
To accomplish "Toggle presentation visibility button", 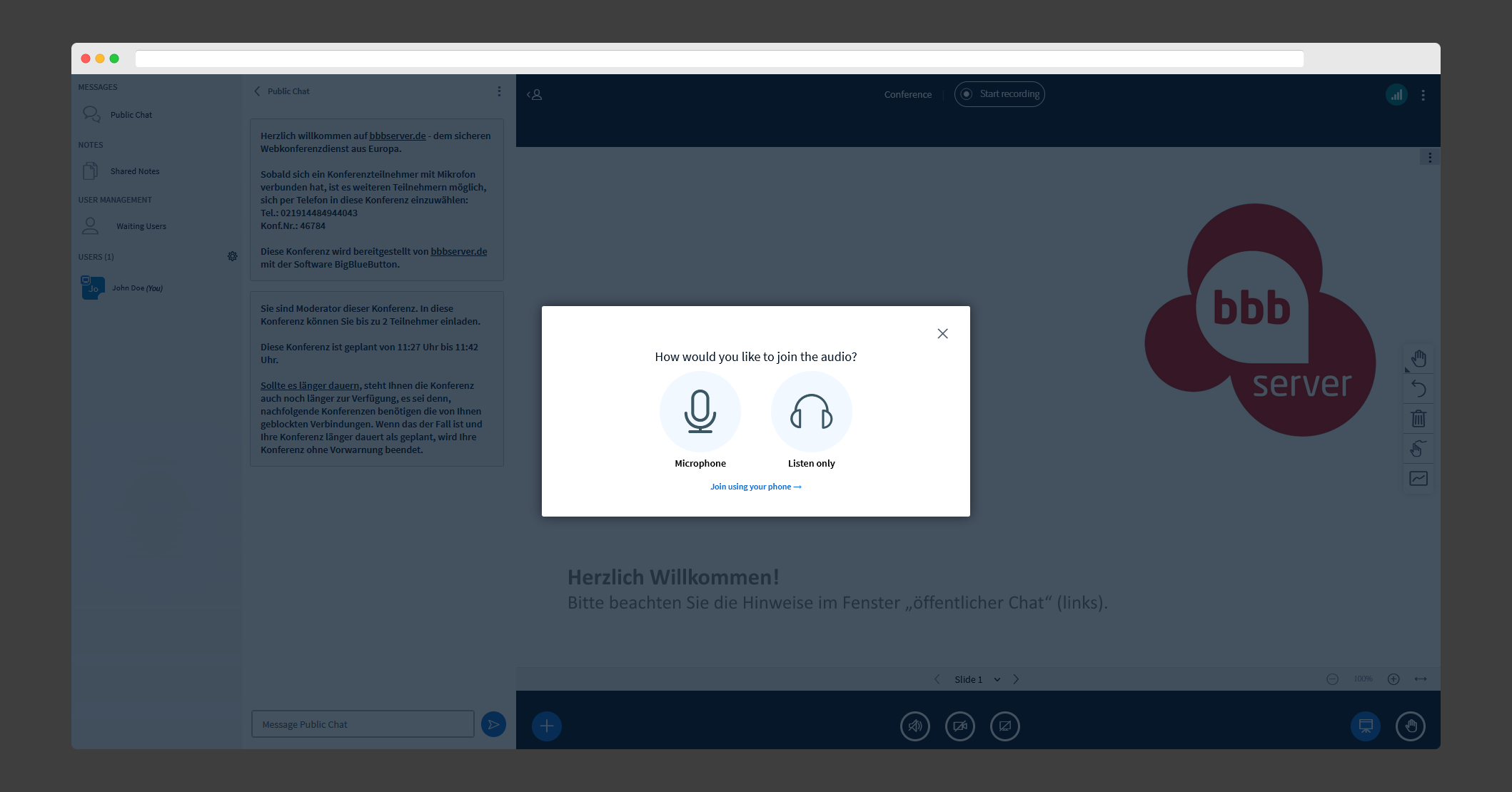I will (1366, 726).
